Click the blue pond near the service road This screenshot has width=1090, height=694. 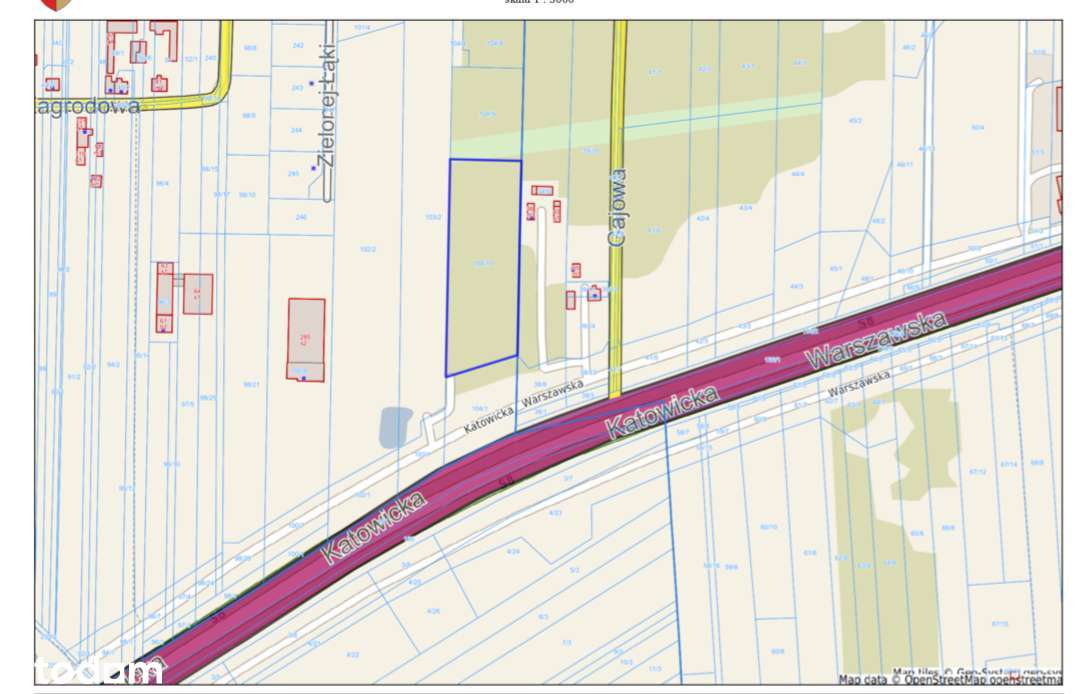click(396, 428)
